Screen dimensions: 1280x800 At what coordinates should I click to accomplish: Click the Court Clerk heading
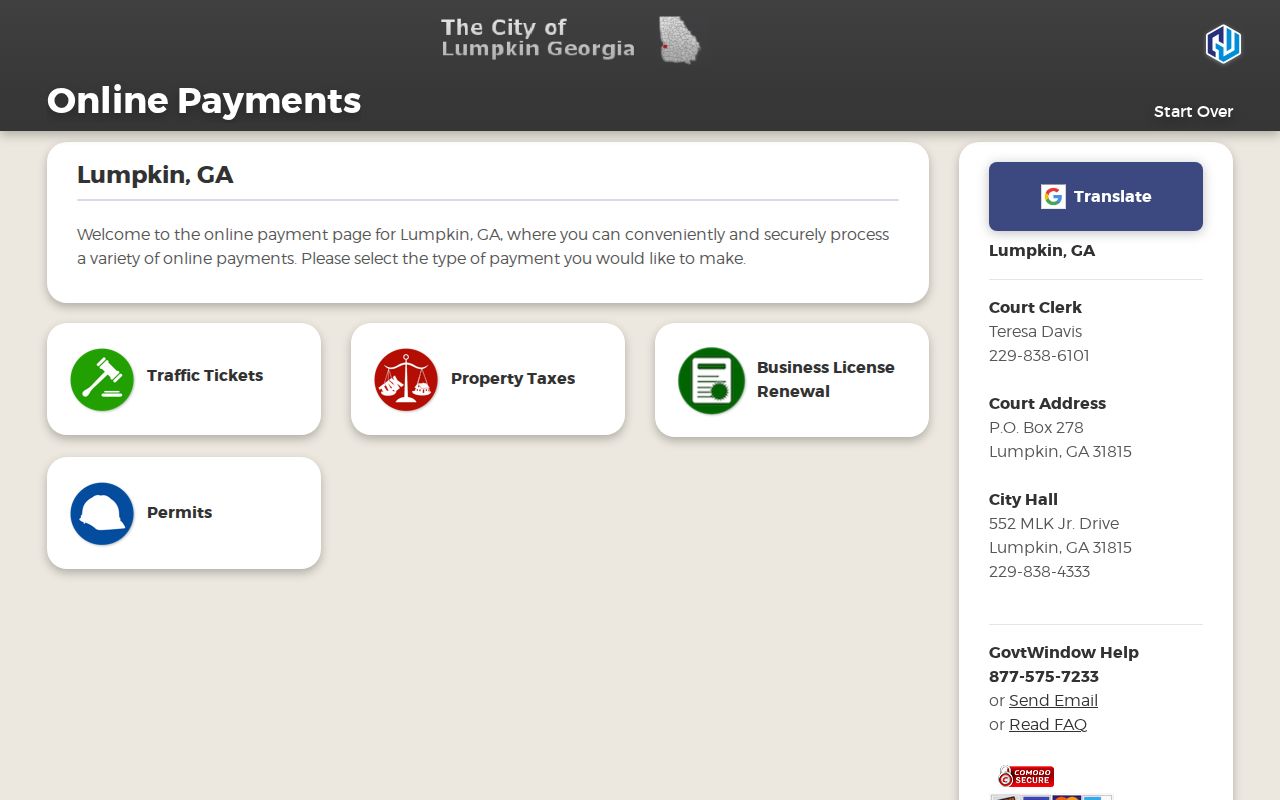(1035, 307)
